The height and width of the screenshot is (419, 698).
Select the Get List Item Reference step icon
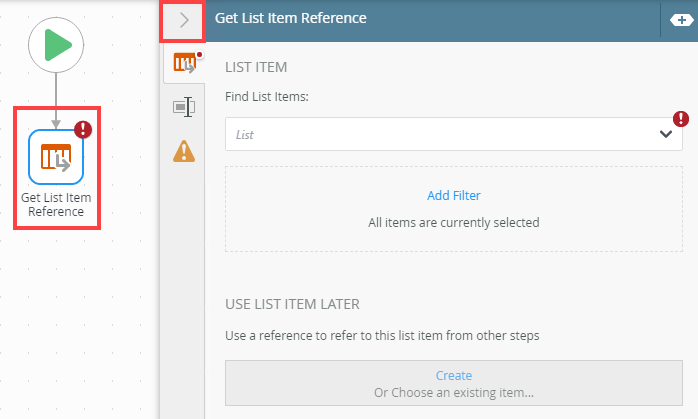(56, 157)
